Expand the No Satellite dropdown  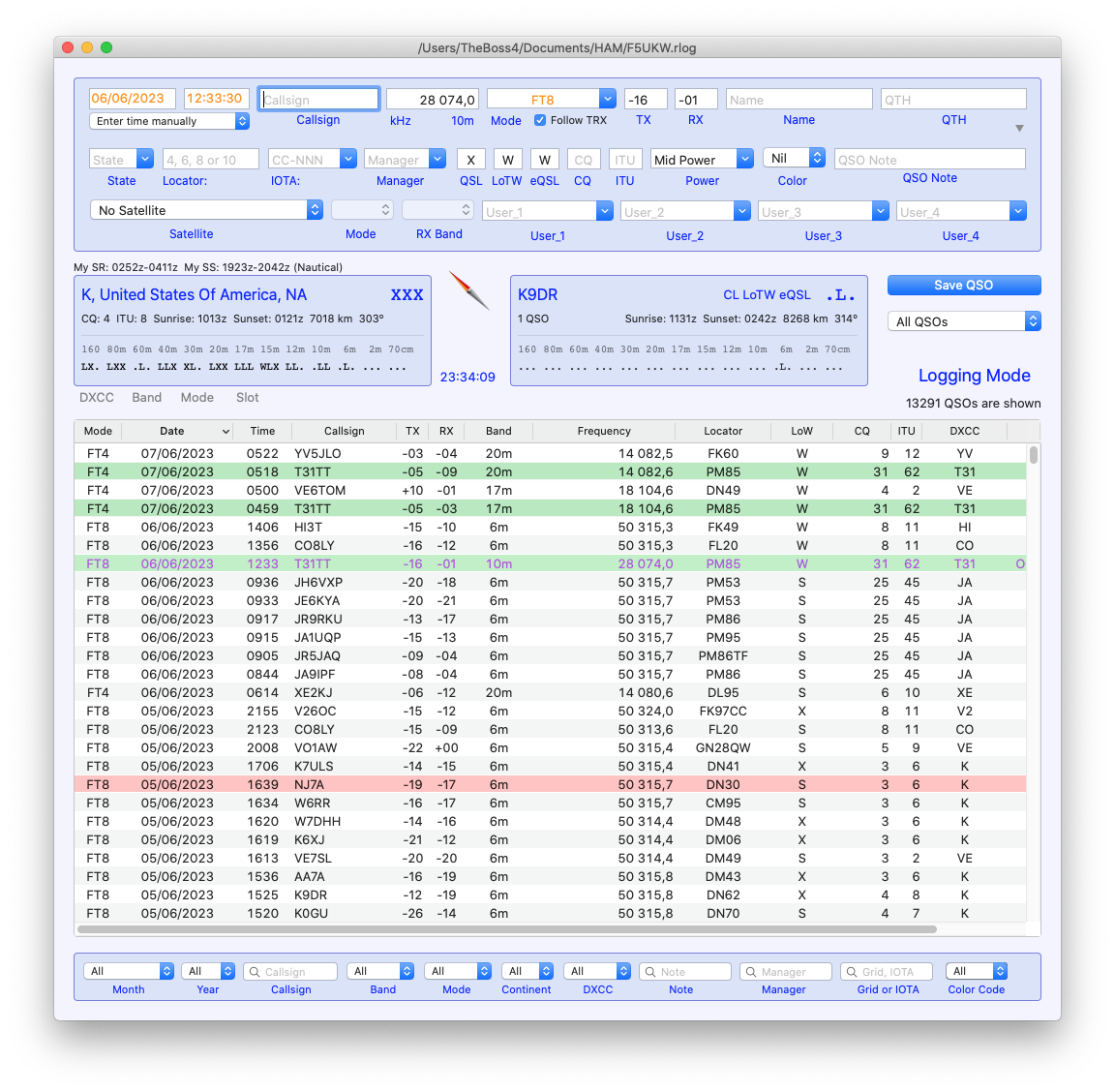tap(315, 210)
